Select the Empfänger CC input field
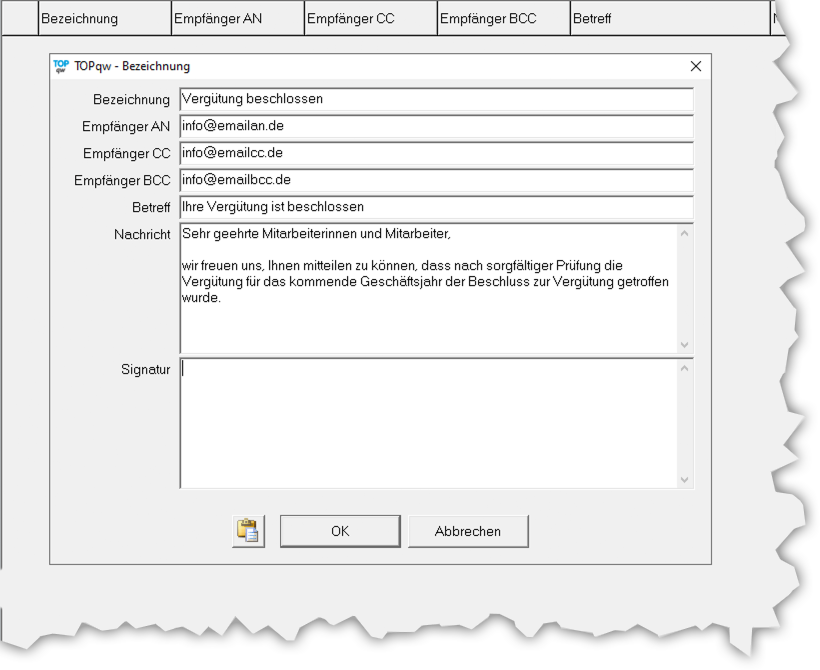Screen dimensions: 820x670 [x=436, y=153]
